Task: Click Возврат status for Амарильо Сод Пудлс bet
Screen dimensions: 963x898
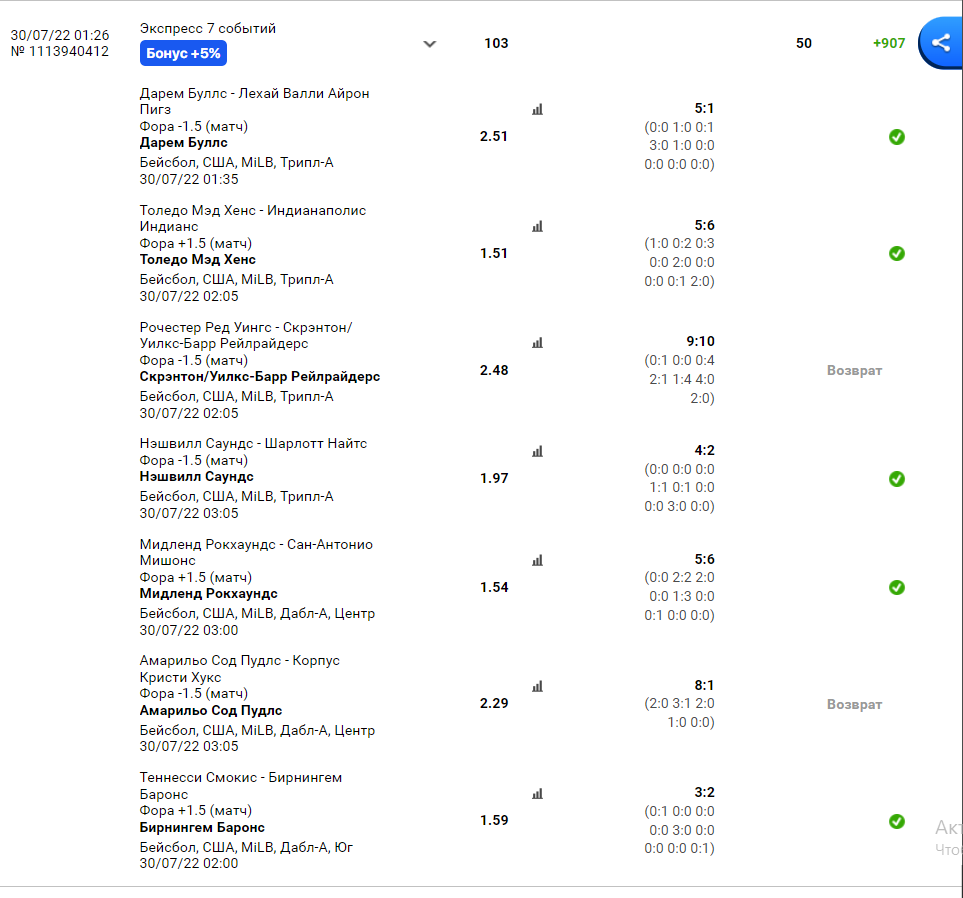Action: point(854,705)
